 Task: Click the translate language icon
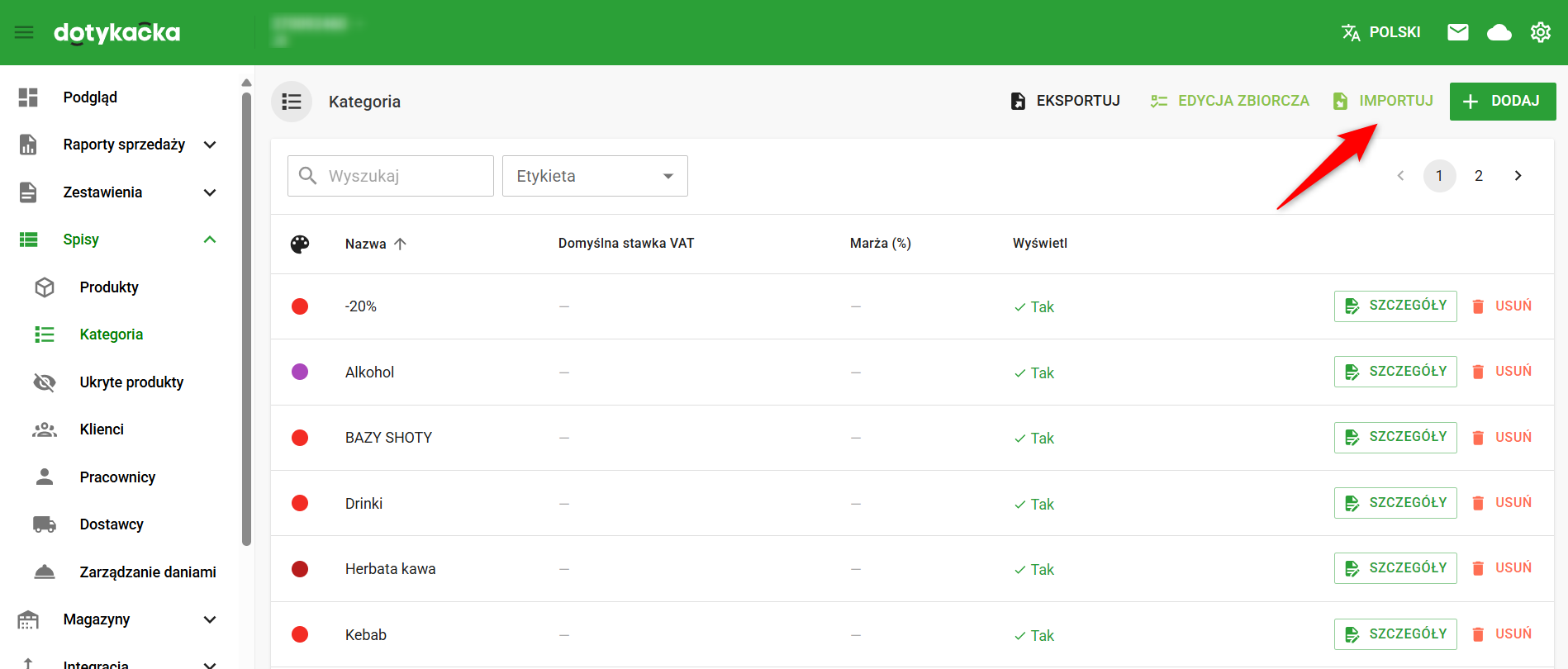[1351, 32]
